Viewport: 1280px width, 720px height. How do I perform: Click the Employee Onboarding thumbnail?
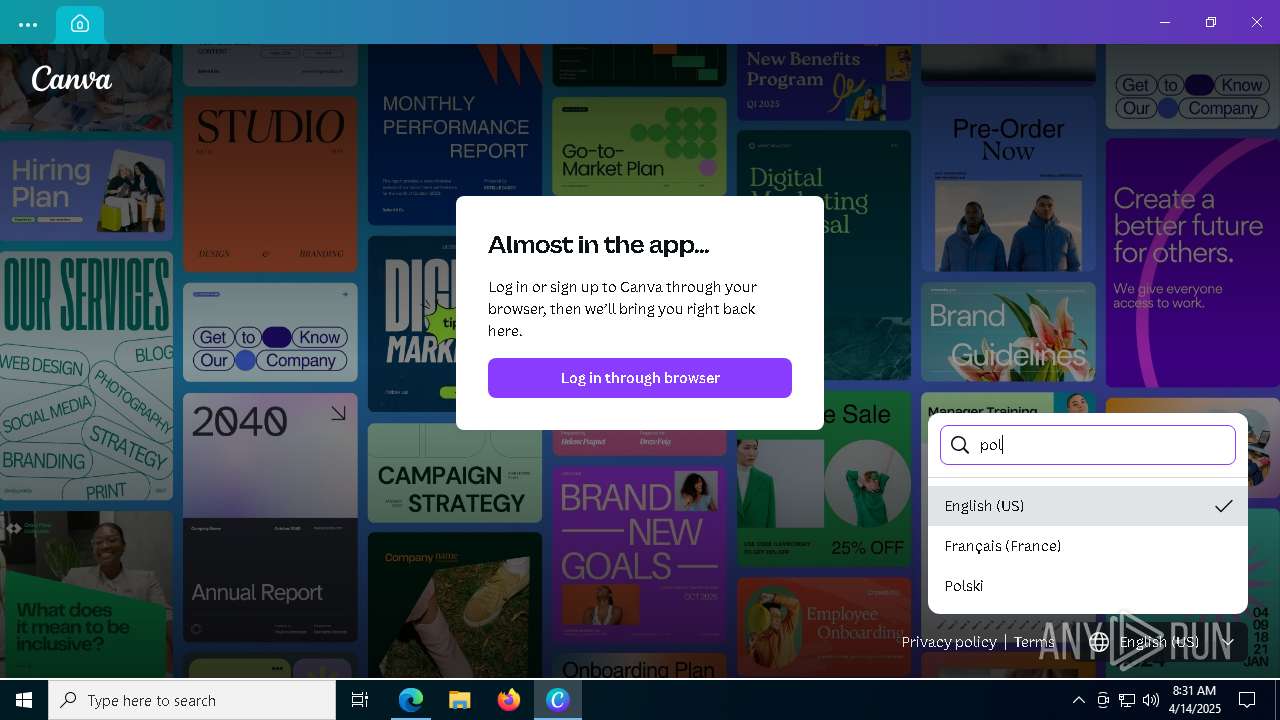pos(824,627)
